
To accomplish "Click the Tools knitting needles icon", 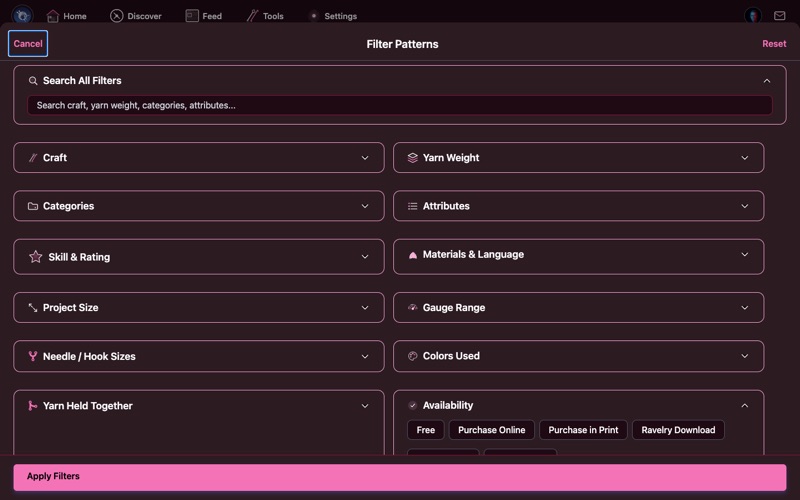I will pos(253,16).
